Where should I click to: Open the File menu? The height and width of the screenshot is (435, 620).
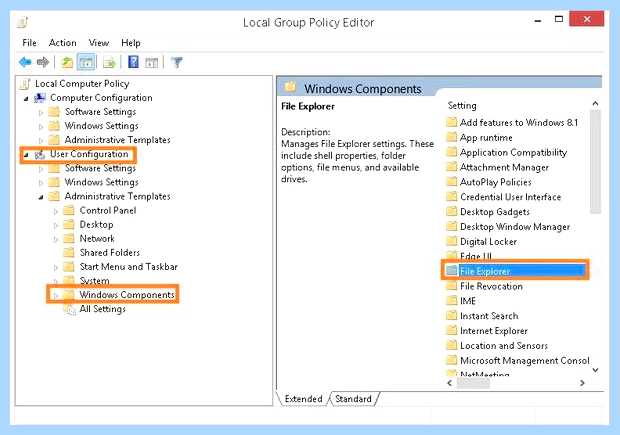[30, 43]
